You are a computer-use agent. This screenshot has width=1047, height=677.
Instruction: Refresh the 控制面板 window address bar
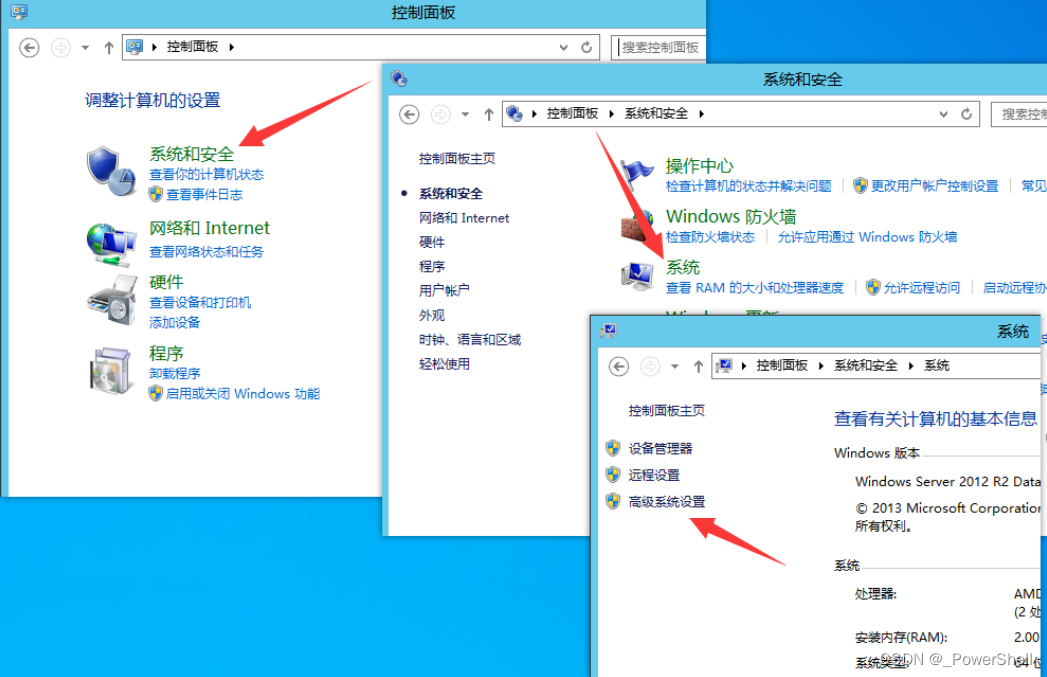click(586, 47)
